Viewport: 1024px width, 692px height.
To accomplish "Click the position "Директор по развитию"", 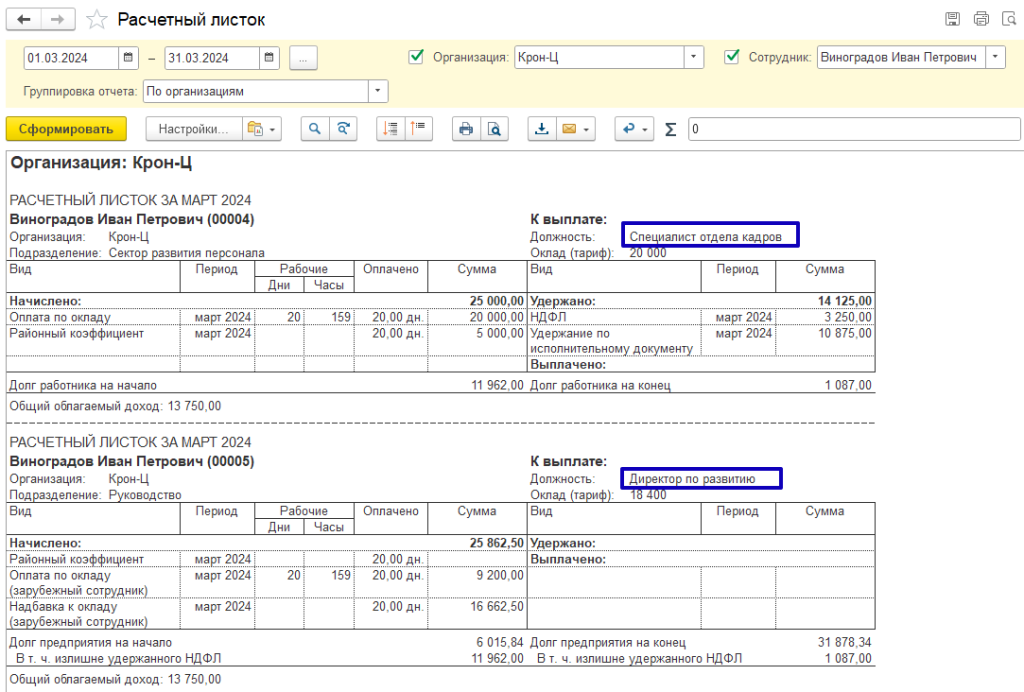I will tap(692, 479).
